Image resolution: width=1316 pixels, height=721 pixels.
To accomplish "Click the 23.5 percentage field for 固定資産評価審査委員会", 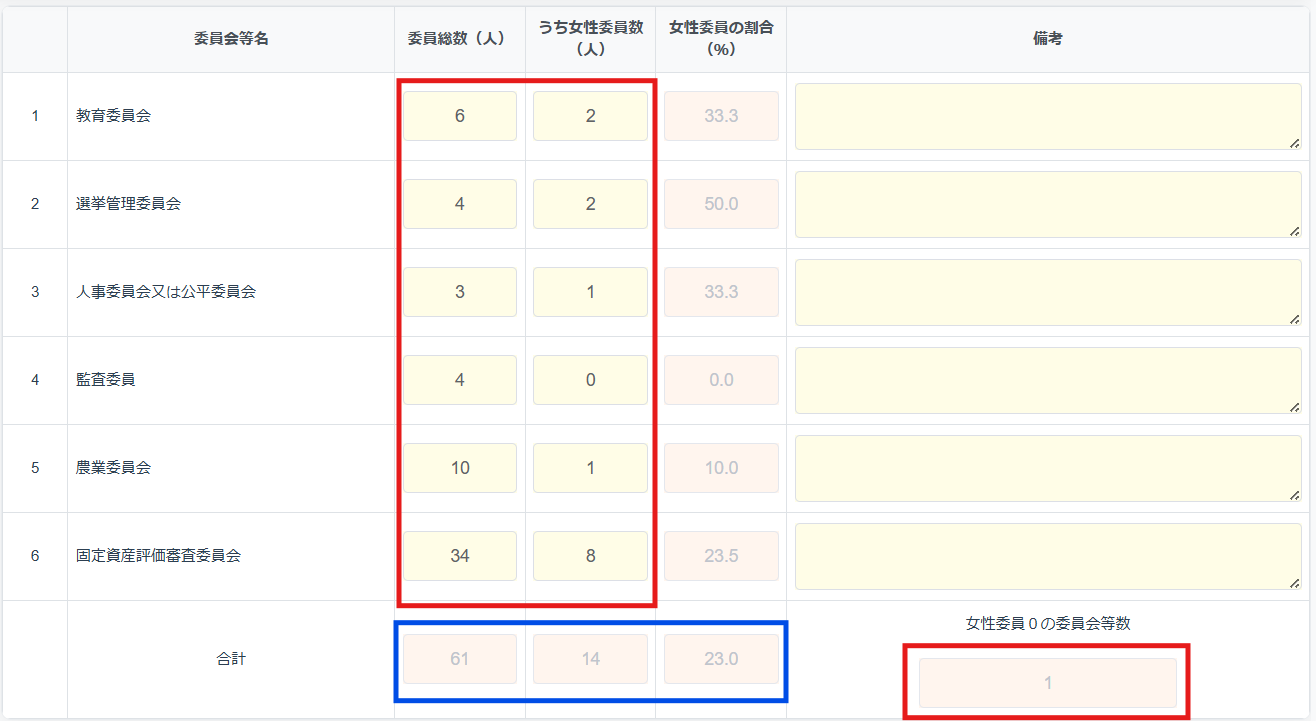I will click(721, 556).
